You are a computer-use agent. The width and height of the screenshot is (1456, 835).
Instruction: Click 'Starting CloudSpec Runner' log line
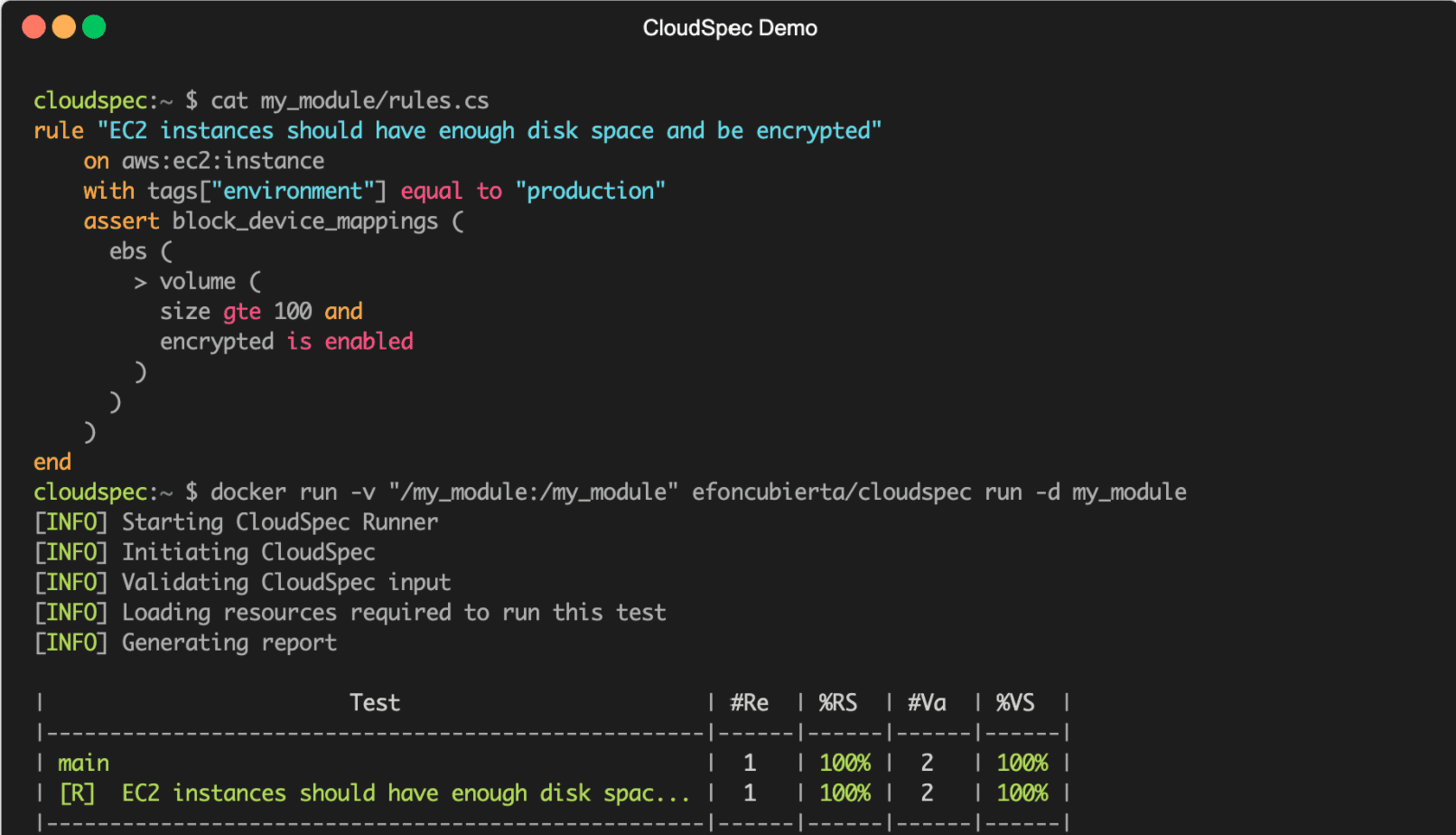pos(280,522)
